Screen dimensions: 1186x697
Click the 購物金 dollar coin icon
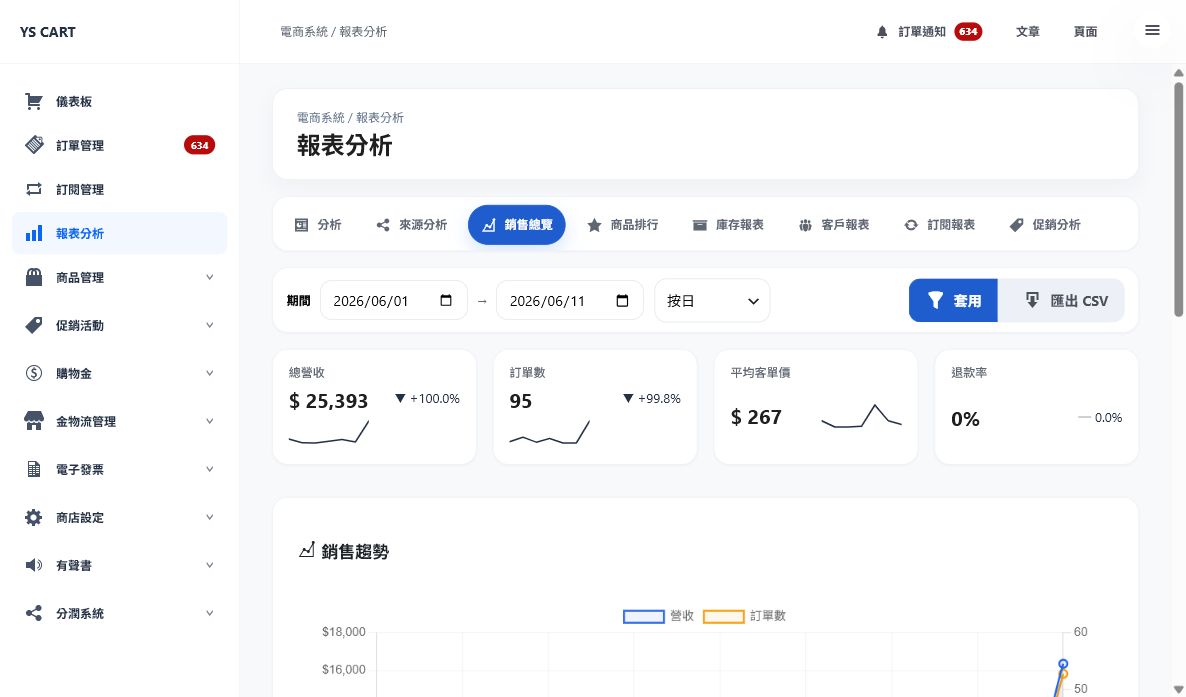(34, 373)
